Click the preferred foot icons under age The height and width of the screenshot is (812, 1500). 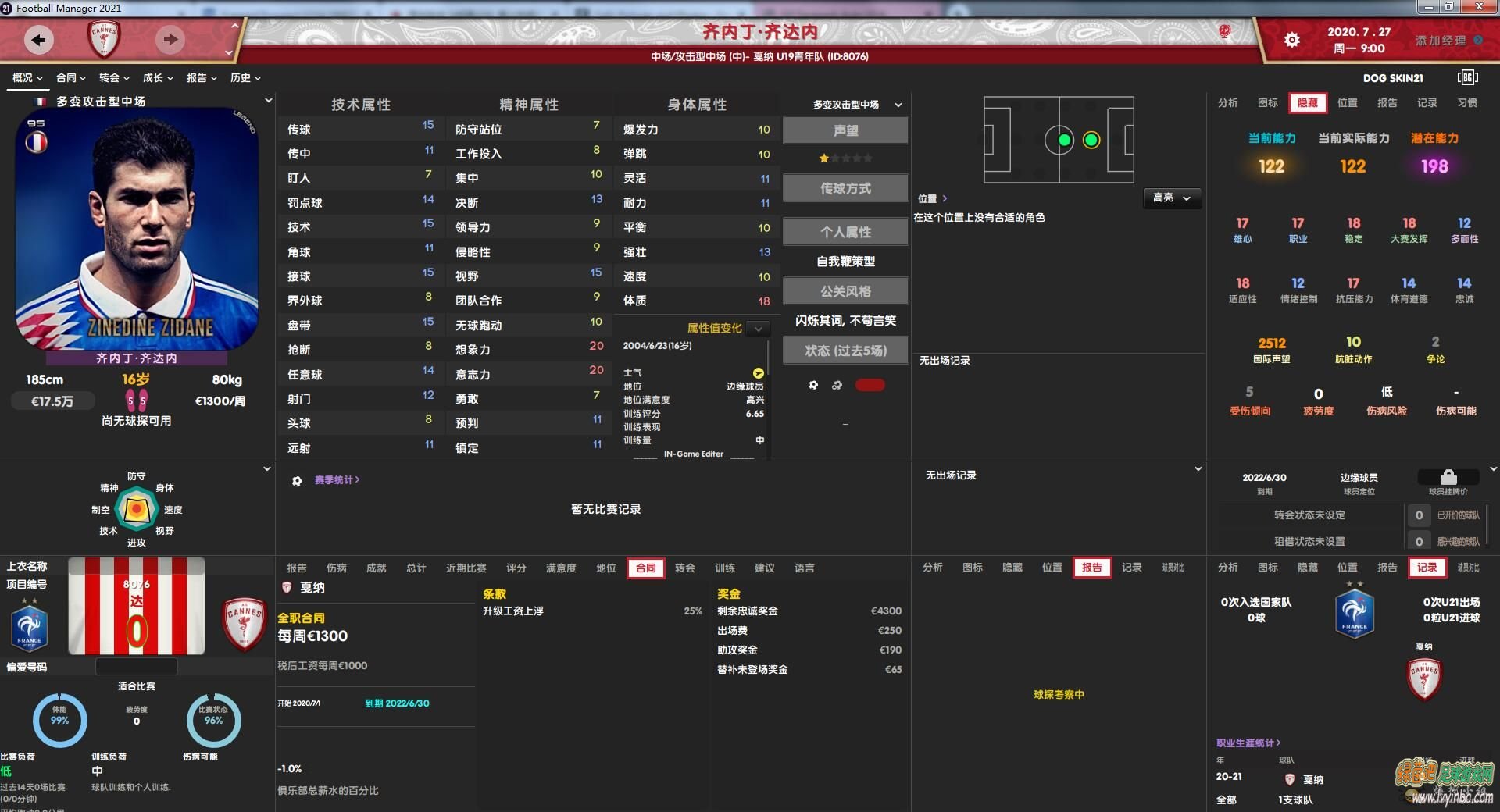click(137, 401)
